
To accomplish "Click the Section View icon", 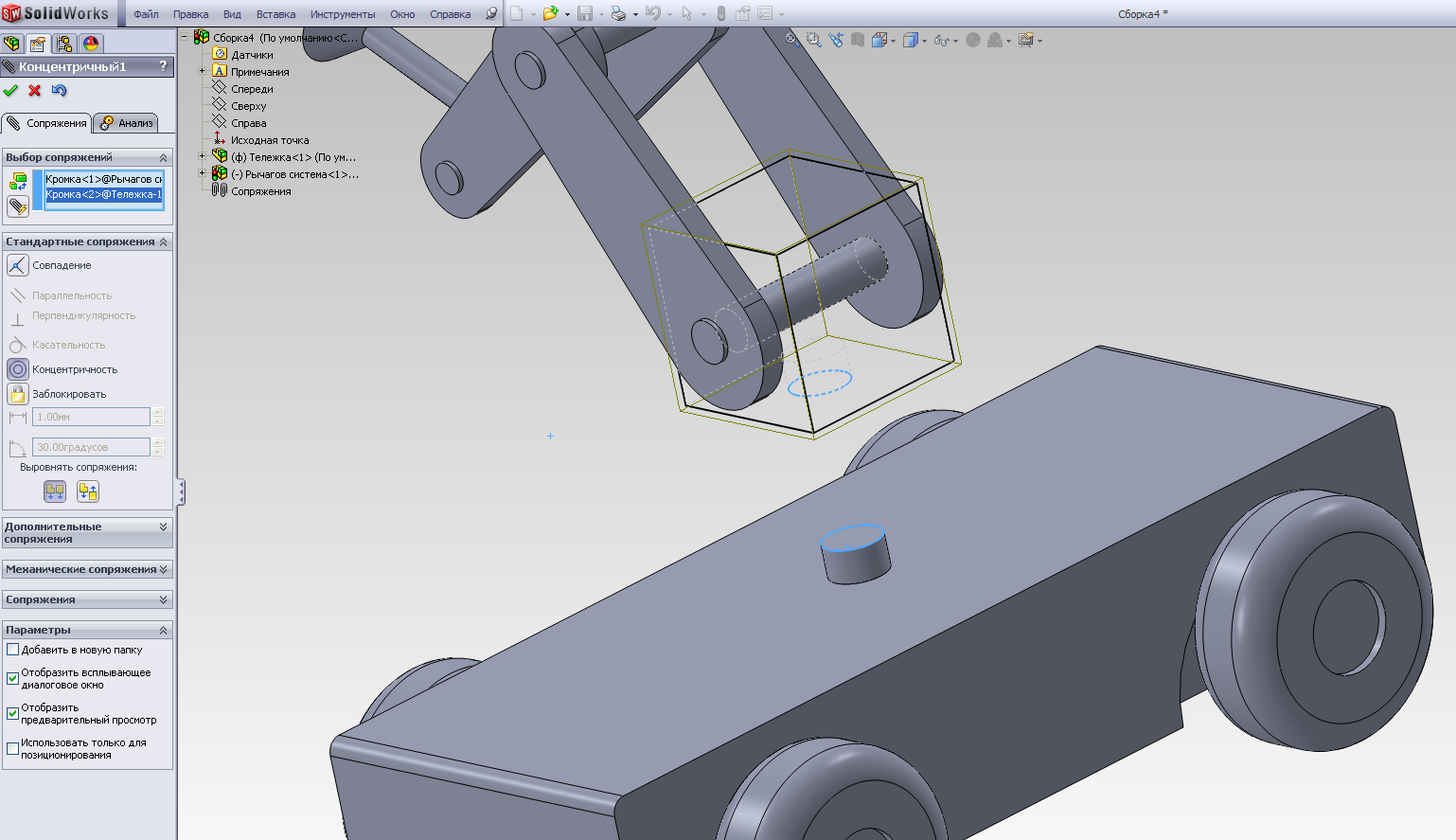I will point(858,40).
